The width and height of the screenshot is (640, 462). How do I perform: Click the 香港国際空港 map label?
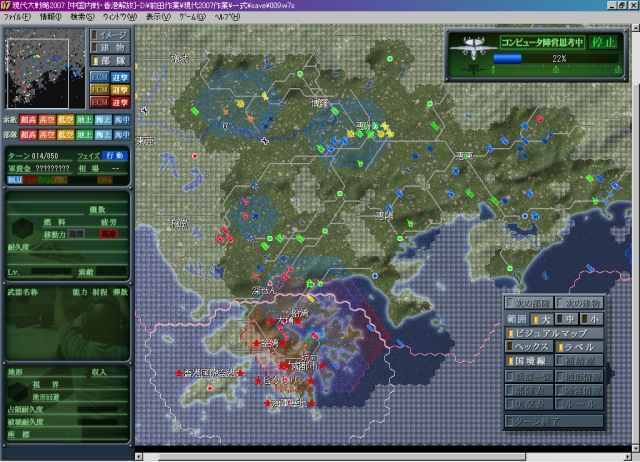click(209, 373)
